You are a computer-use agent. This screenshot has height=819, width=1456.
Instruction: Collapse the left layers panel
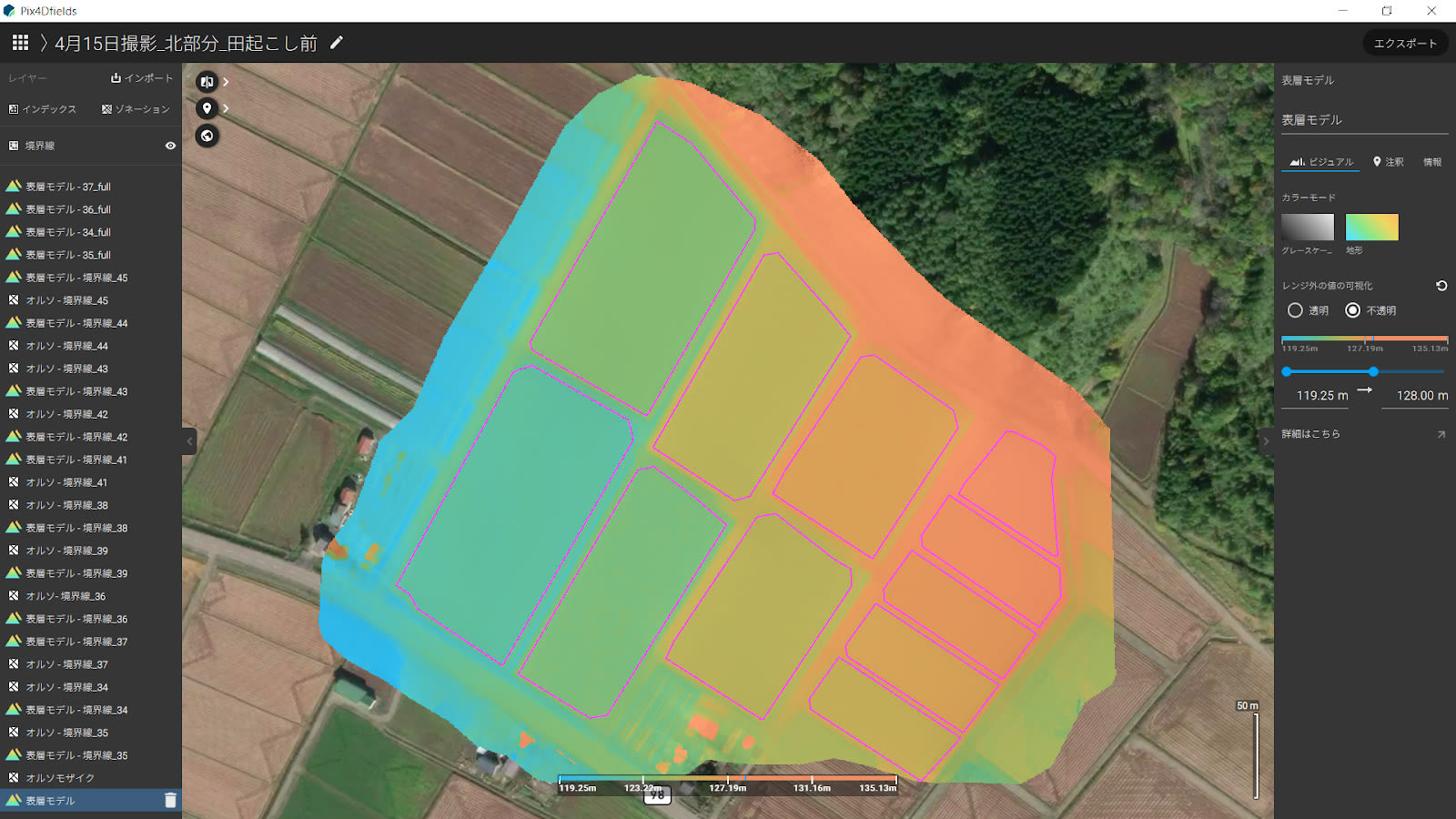[x=188, y=440]
